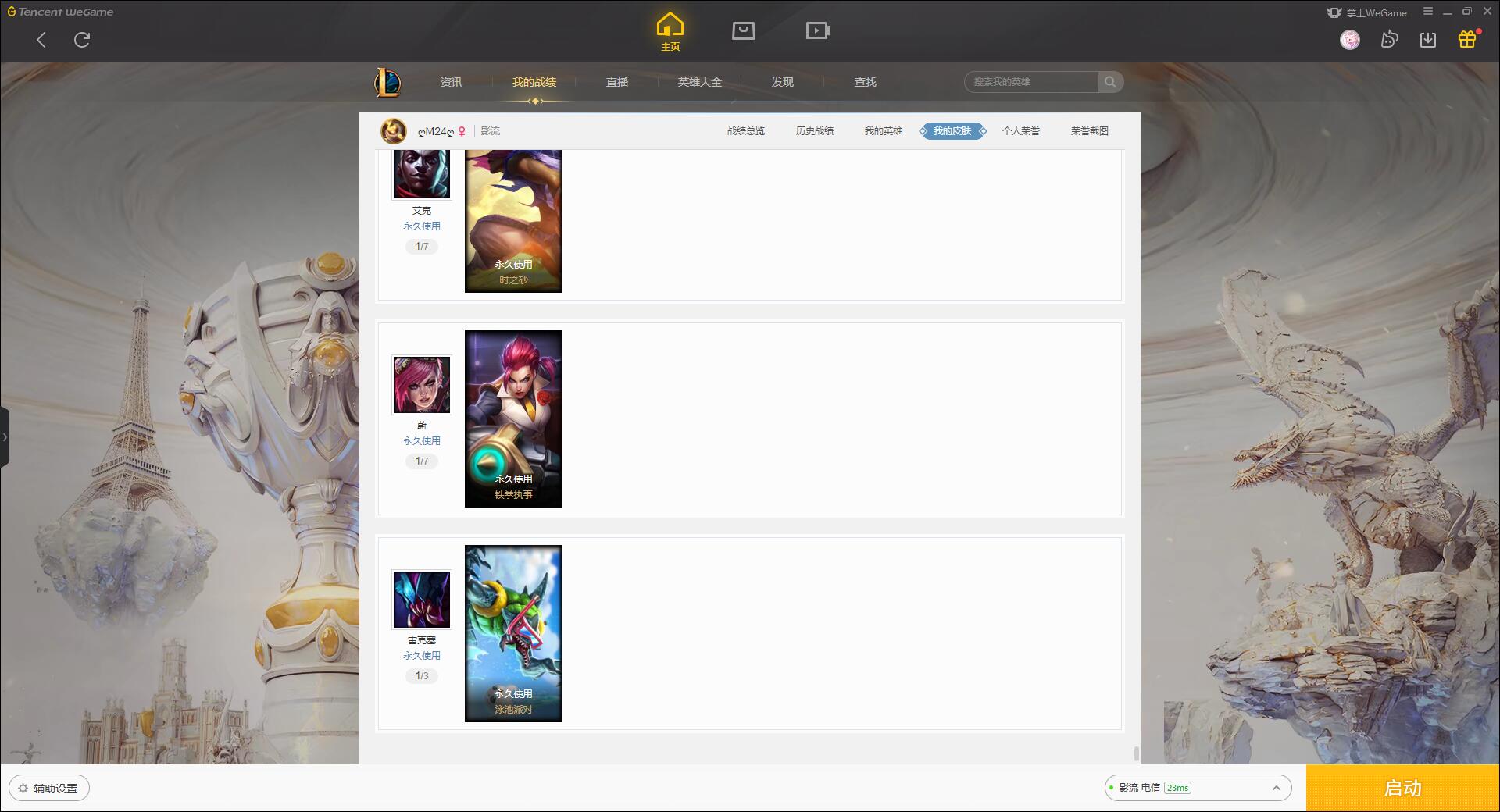Click the 1/7 skin count under 艾克
This screenshot has height=812, width=1500.
pyautogui.click(x=422, y=246)
